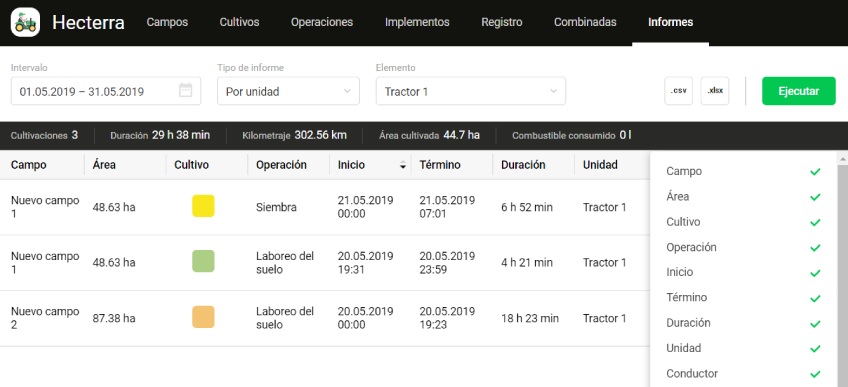Viewport: 848px width, 387px height.
Task: Uncheck the Campo column checkmark
Action: (815, 171)
